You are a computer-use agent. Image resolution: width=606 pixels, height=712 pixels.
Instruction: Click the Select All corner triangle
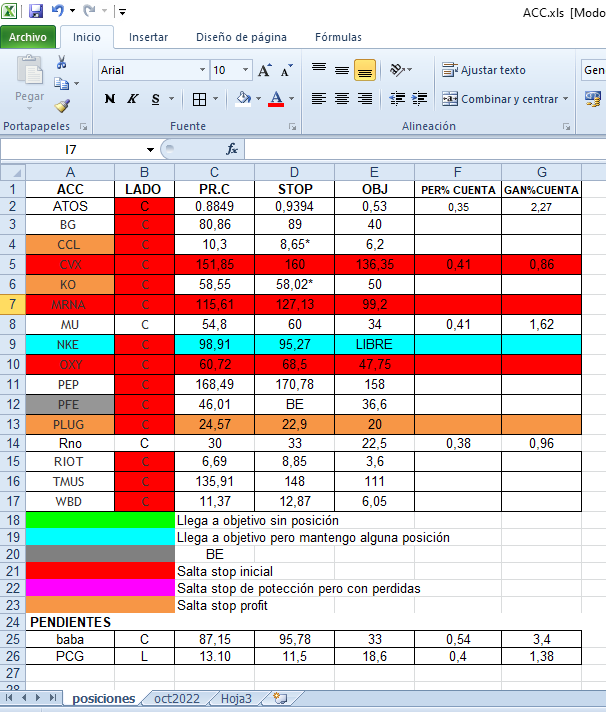tap(13, 173)
